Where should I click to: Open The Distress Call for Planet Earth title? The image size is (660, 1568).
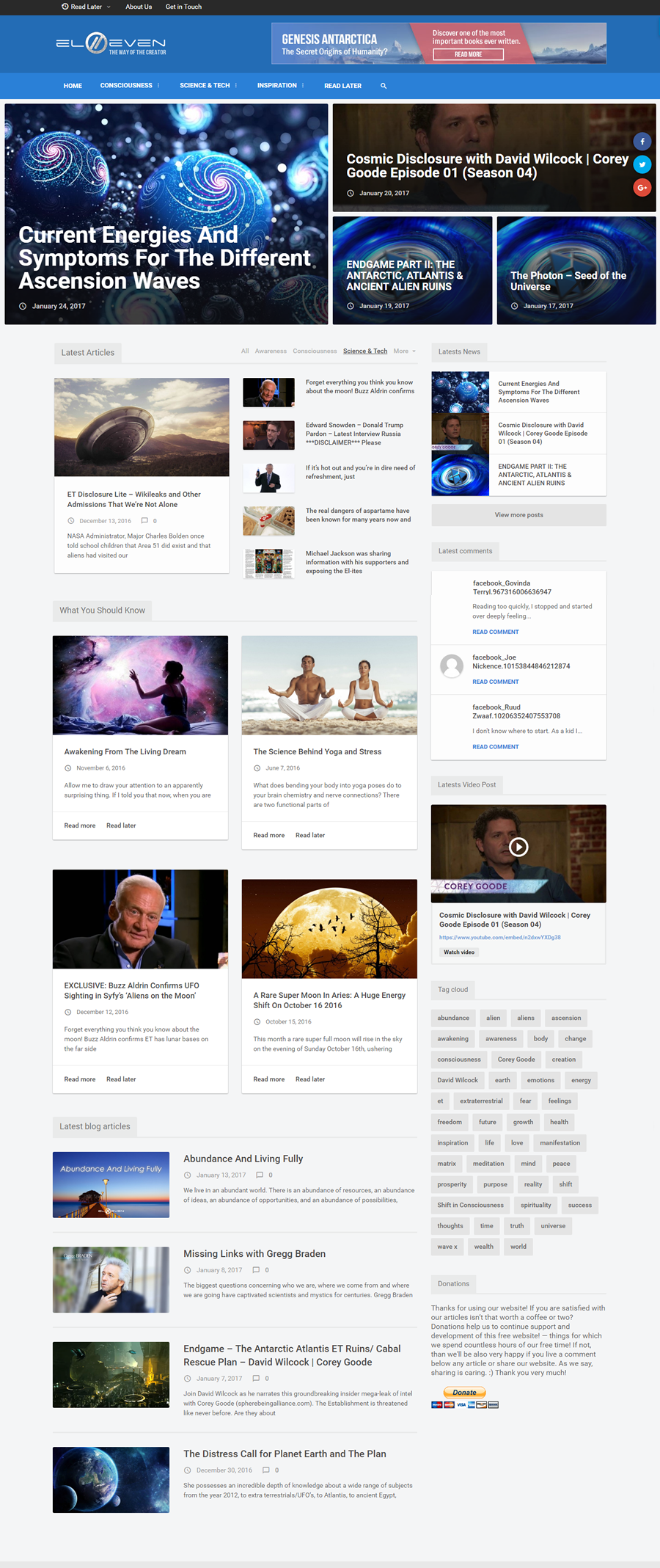pos(285,1454)
